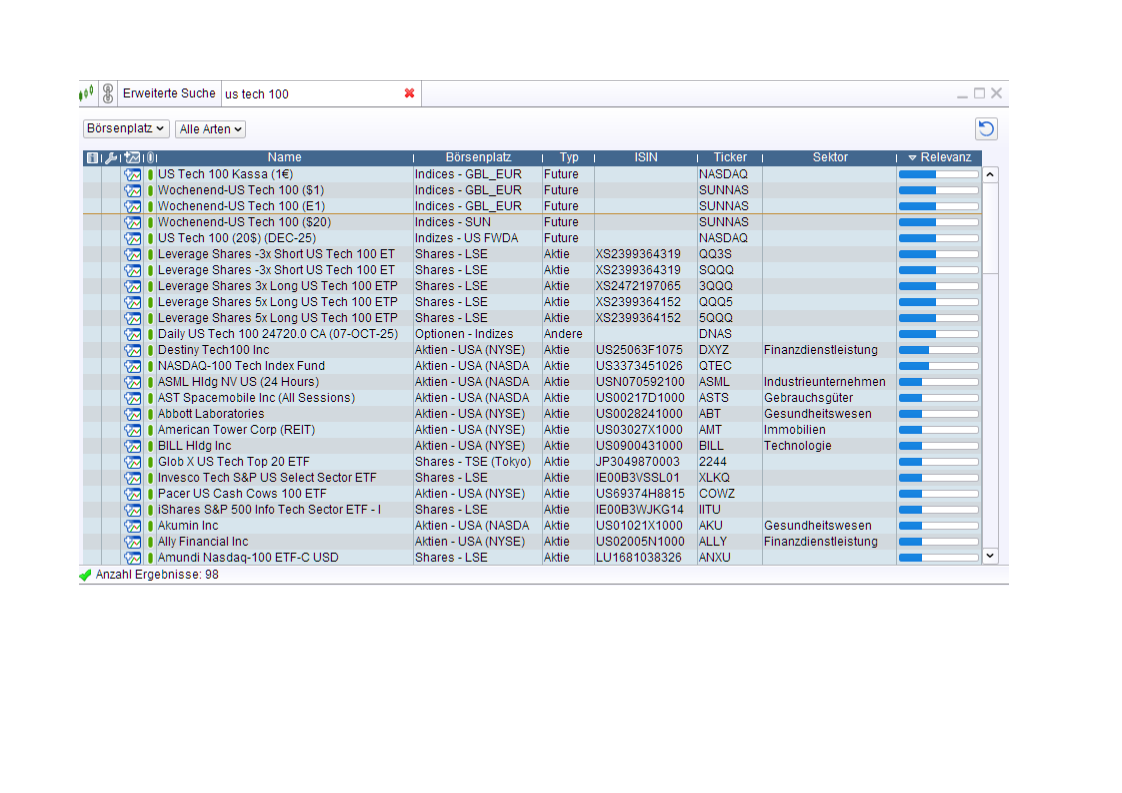Open chart icon for Destiny Tech100 Inc
1122x793 pixels.
pyautogui.click(x=132, y=350)
